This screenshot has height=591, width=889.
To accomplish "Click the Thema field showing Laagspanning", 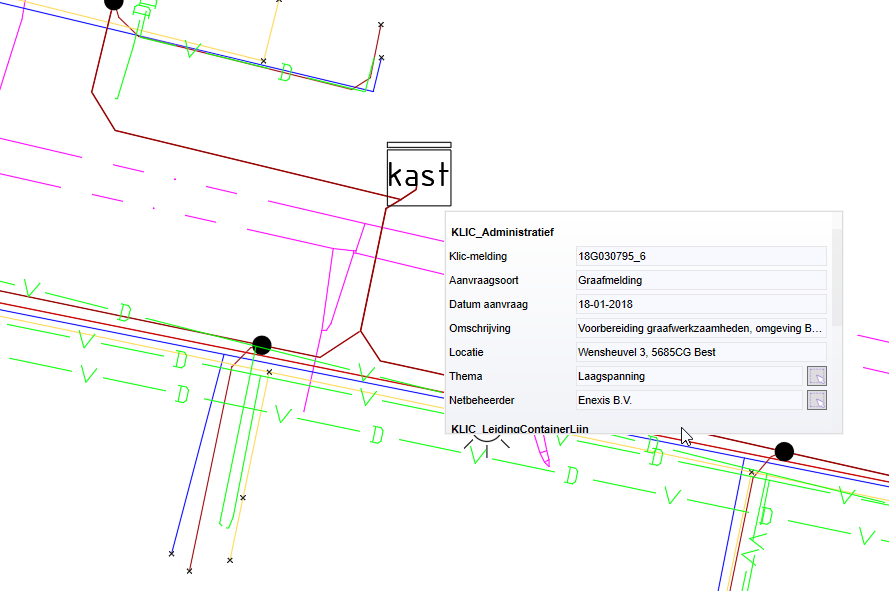I will coord(688,376).
